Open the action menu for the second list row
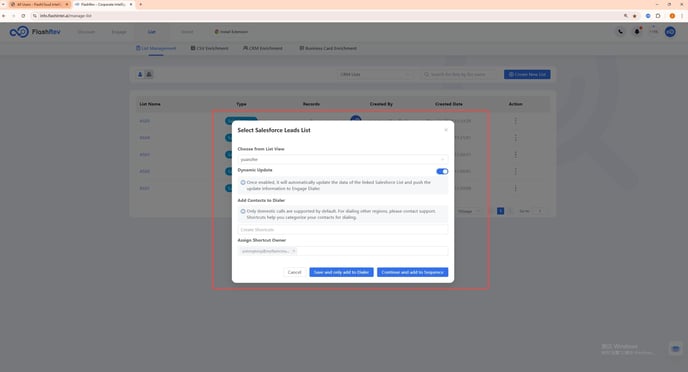 (x=516, y=138)
